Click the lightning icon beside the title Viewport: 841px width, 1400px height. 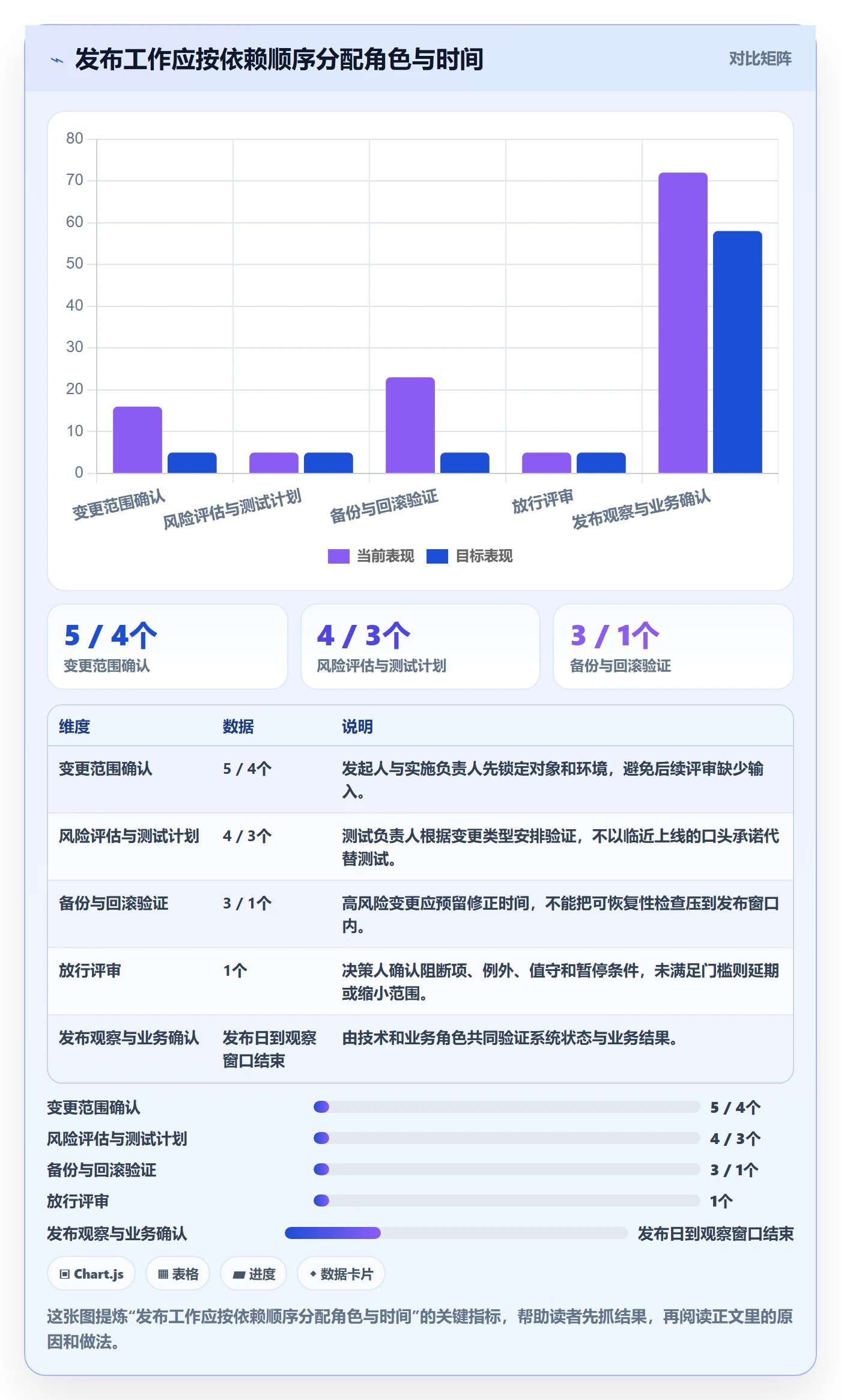click(57, 59)
